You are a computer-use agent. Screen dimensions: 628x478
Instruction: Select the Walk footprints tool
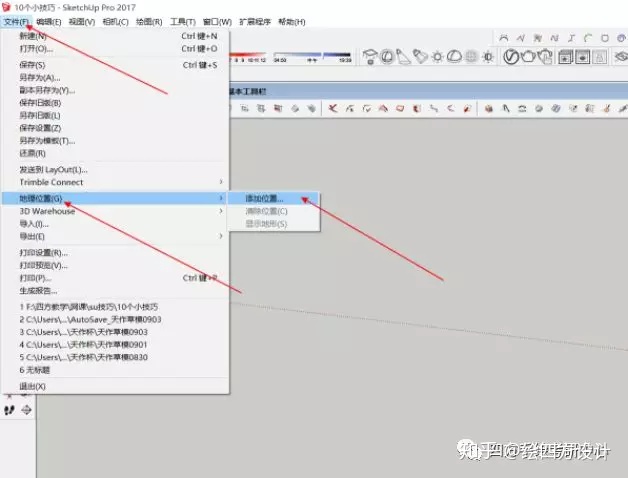(x=10, y=410)
